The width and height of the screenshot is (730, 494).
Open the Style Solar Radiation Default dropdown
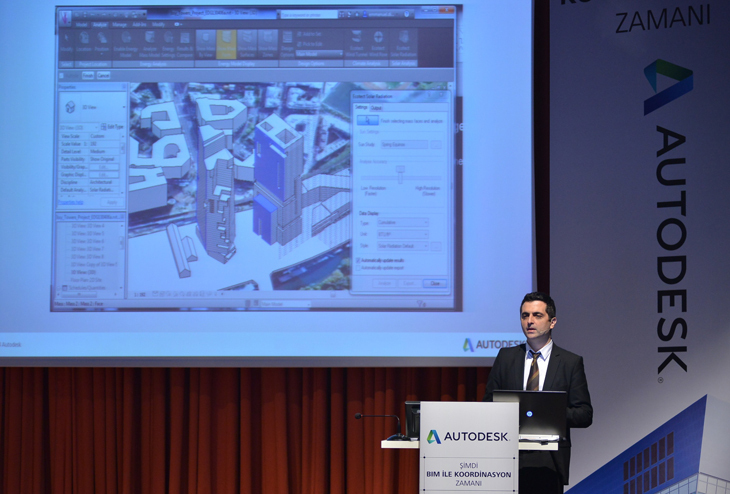point(403,246)
